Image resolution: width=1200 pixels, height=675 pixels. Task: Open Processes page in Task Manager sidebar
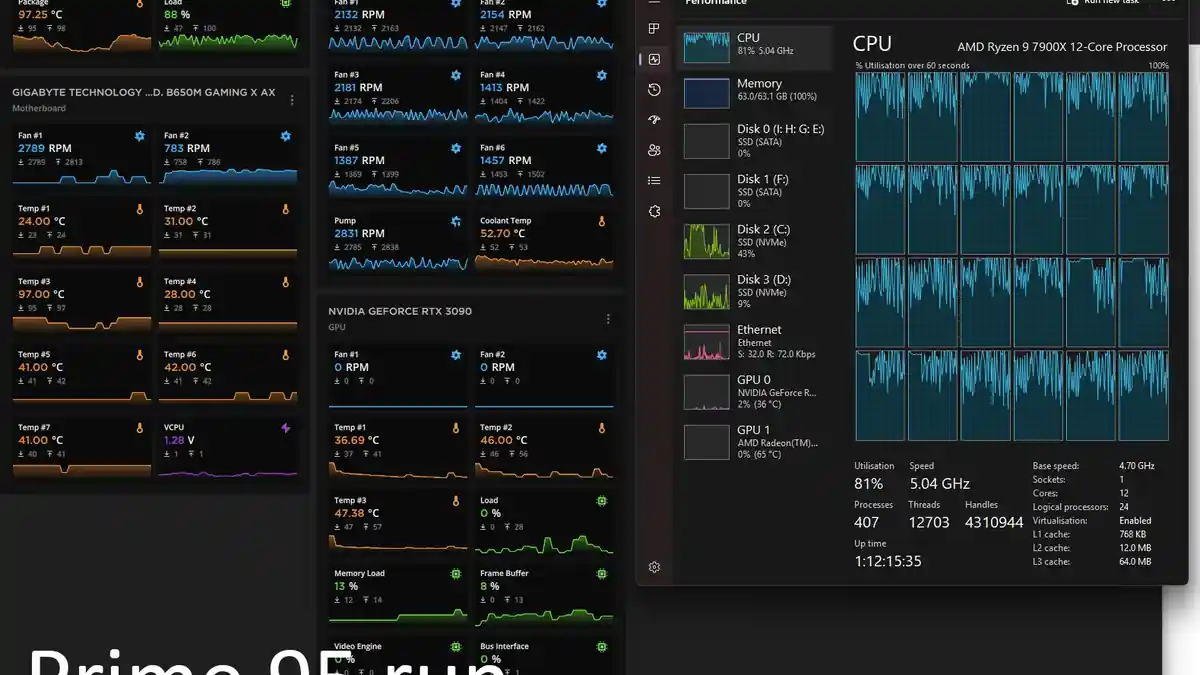tap(654, 28)
